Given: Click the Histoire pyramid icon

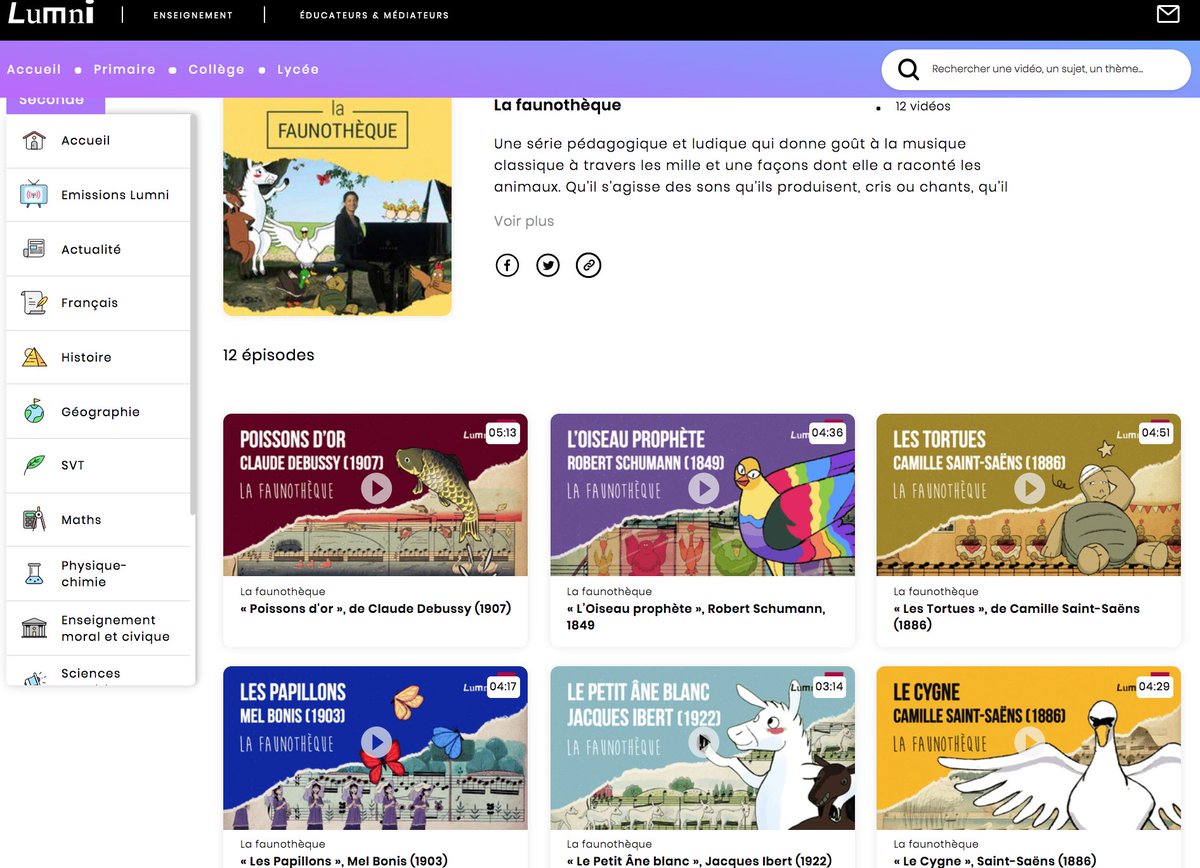Looking at the screenshot, I should (x=34, y=357).
